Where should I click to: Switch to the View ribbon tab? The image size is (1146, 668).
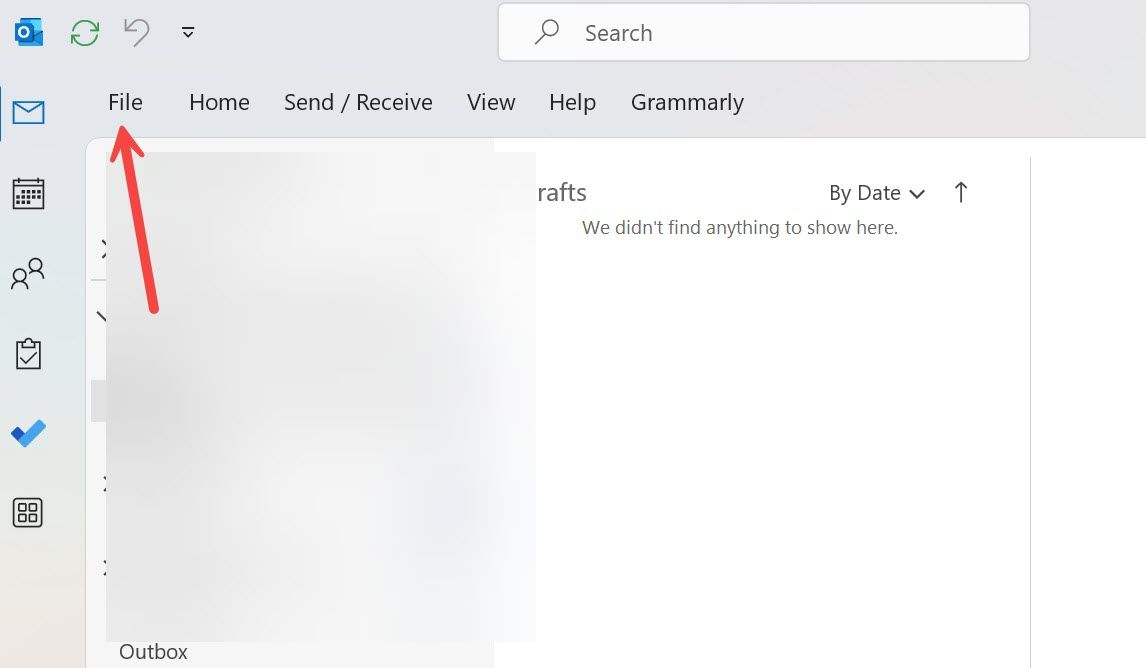point(490,101)
